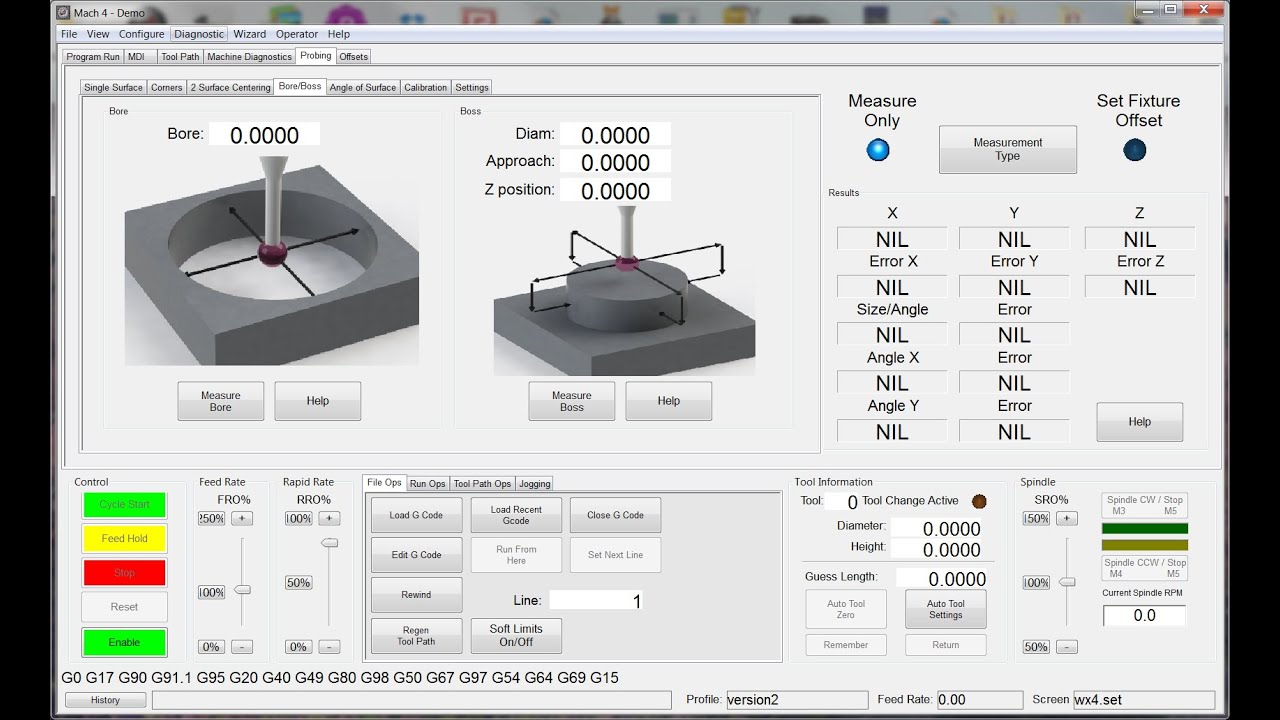
Task: Switch to the Calibration tab
Action: [425, 87]
